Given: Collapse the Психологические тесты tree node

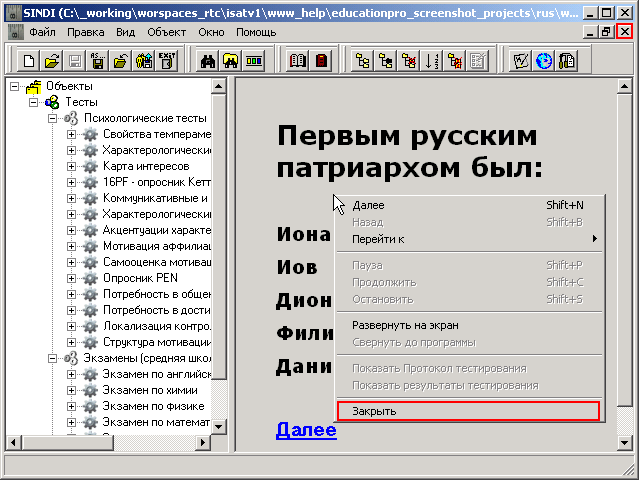Looking at the screenshot, I should point(54,118).
